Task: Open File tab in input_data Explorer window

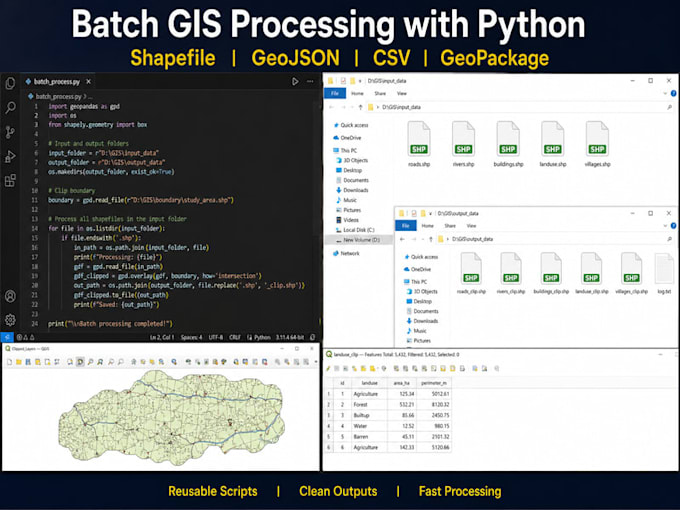Action: tap(335, 93)
